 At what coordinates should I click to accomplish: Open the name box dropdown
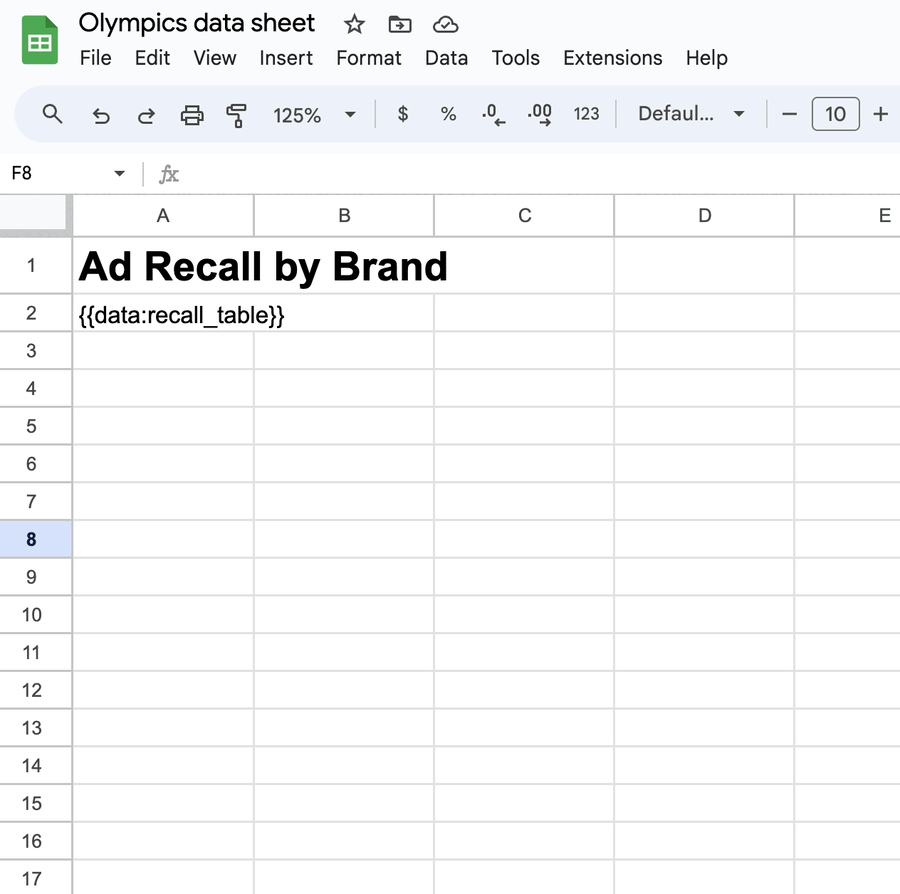coord(118,173)
